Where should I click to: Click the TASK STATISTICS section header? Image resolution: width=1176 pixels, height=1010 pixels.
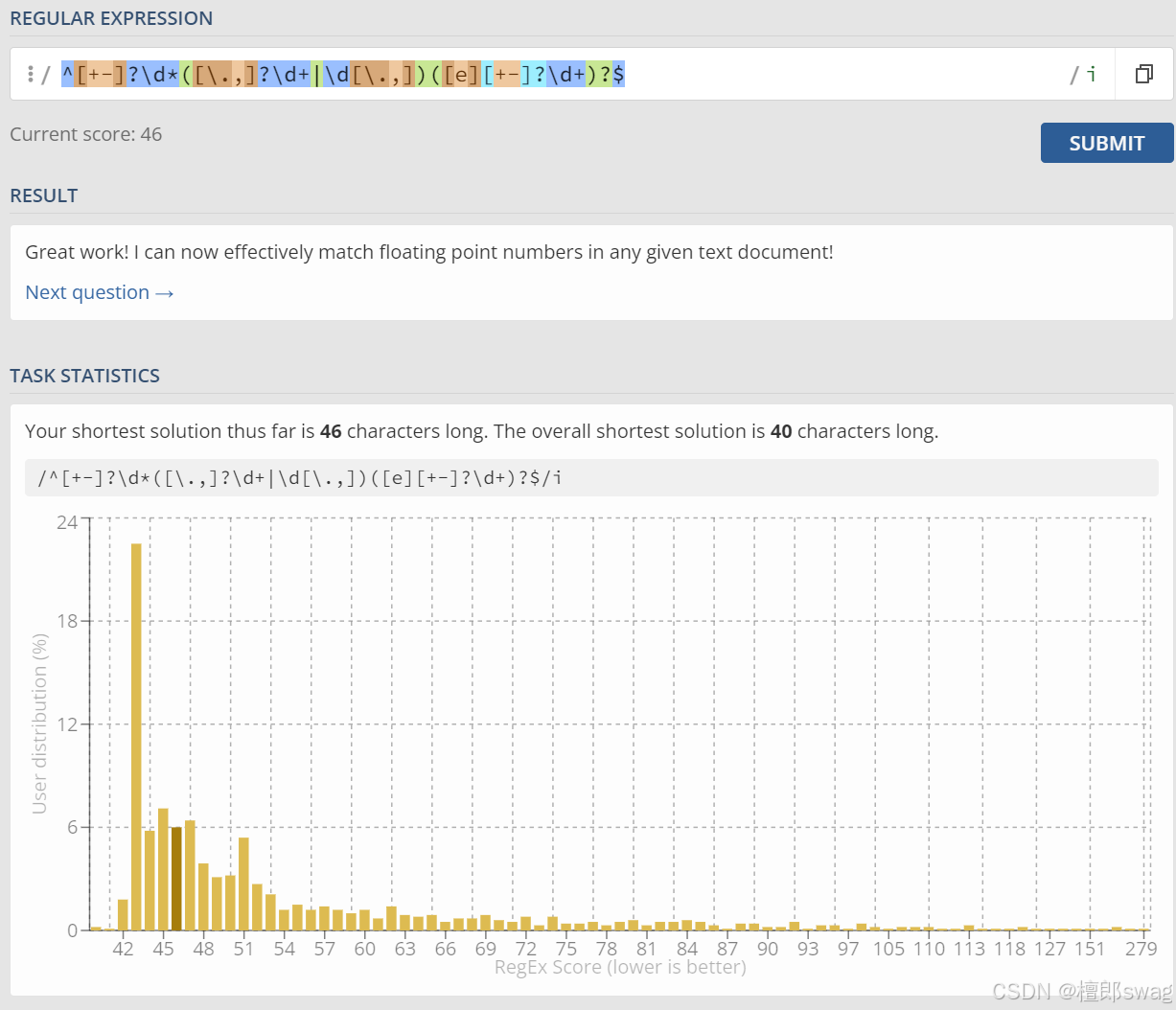pos(84,376)
